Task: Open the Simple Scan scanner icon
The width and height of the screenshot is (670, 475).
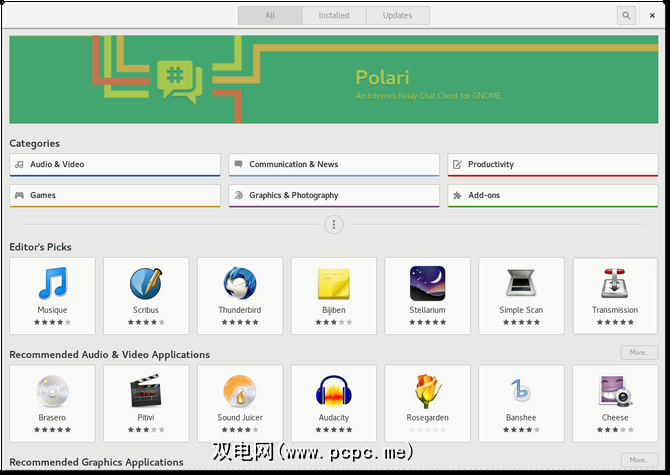Action: [521, 283]
